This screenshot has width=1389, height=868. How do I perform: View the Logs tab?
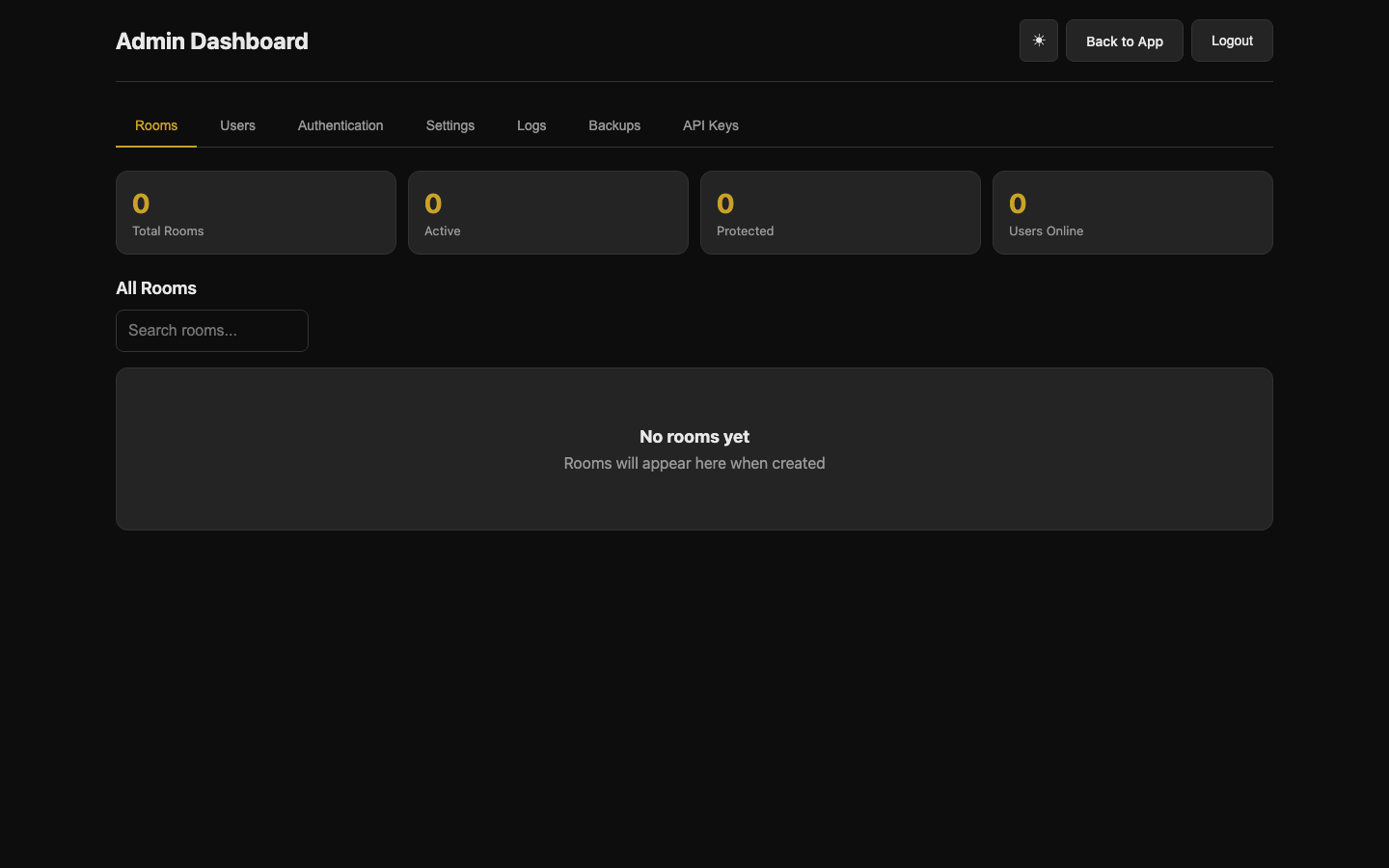(x=531, y=125)
